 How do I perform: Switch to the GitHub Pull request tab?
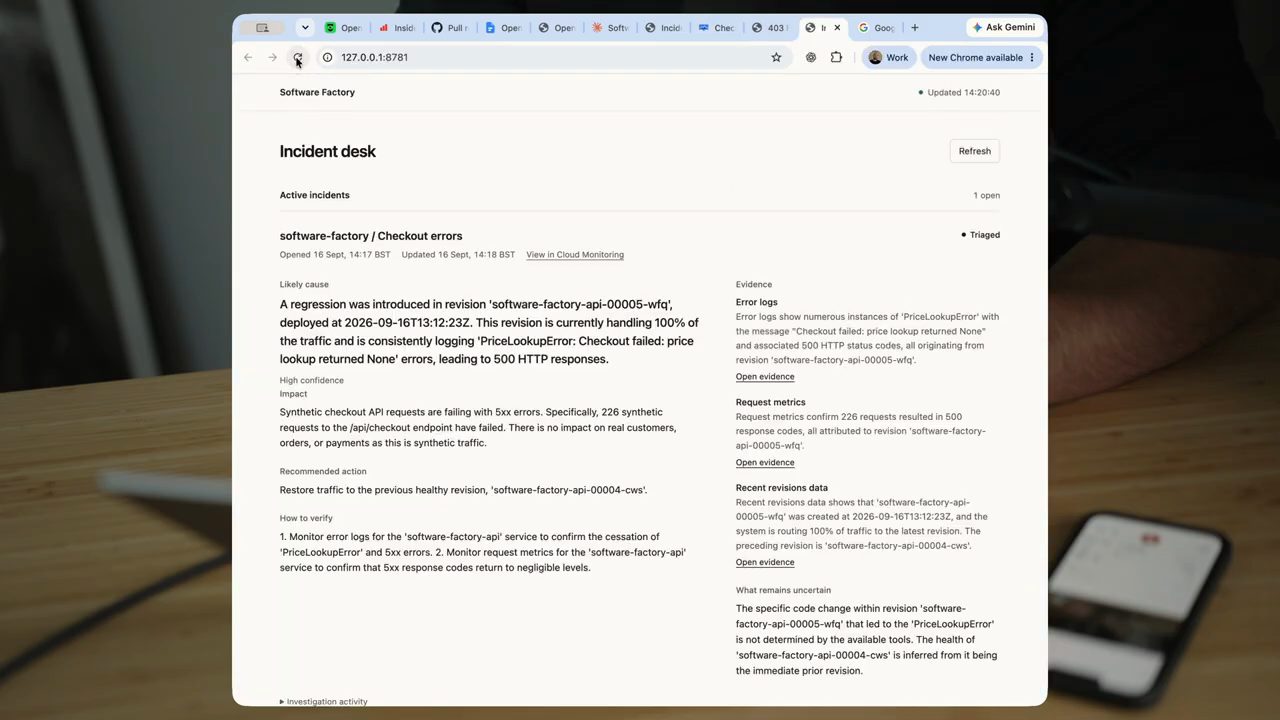[x=449, y=28]
